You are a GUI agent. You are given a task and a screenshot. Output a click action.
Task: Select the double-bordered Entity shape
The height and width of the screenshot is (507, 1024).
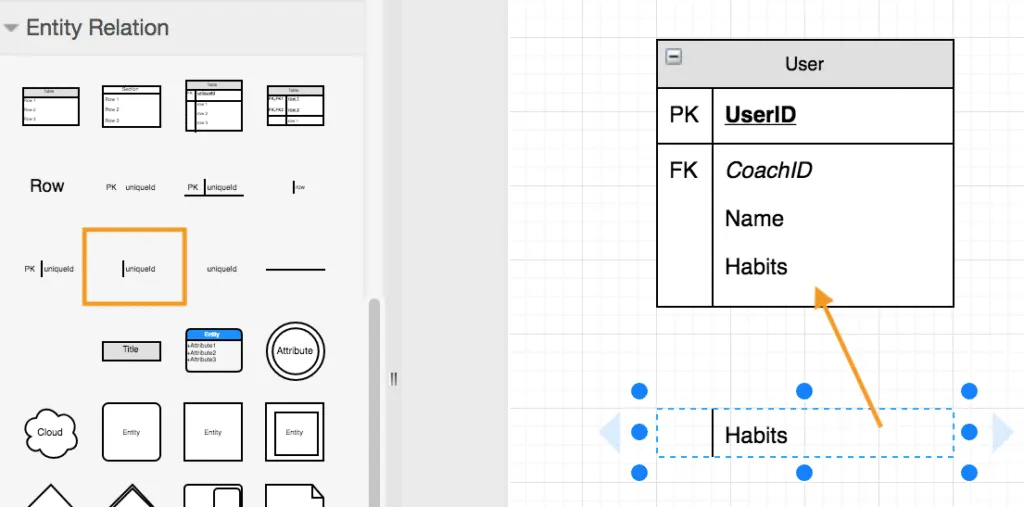294,432
